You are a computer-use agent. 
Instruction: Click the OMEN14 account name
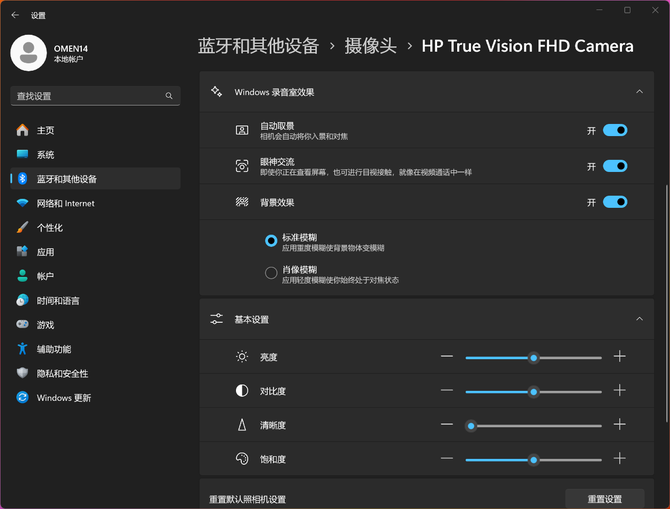(x=71, y=48)
